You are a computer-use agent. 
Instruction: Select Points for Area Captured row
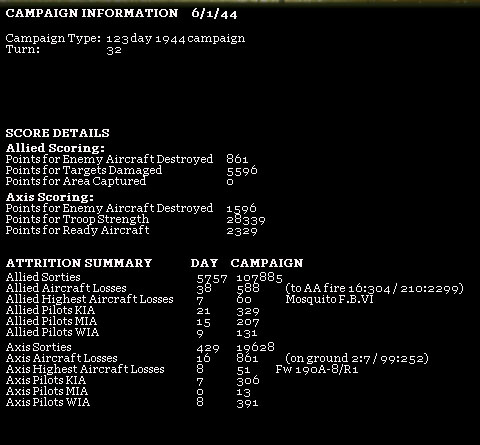(120, 181)
